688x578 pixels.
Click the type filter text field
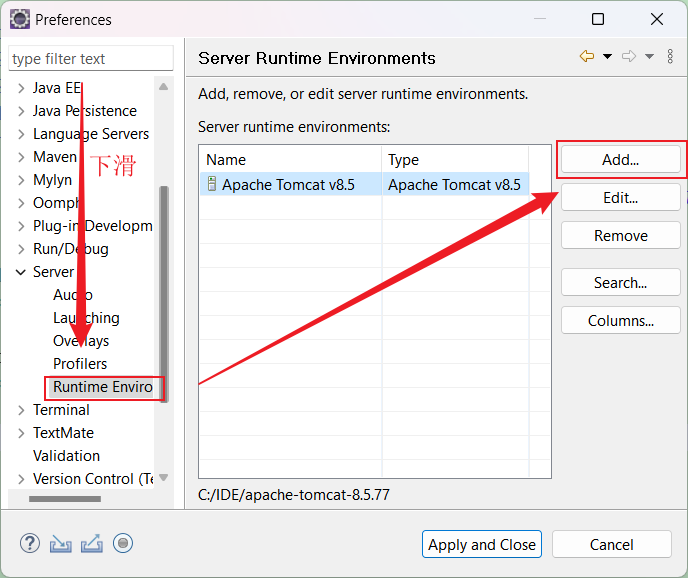pyautogui.click(x=91, y=58)
